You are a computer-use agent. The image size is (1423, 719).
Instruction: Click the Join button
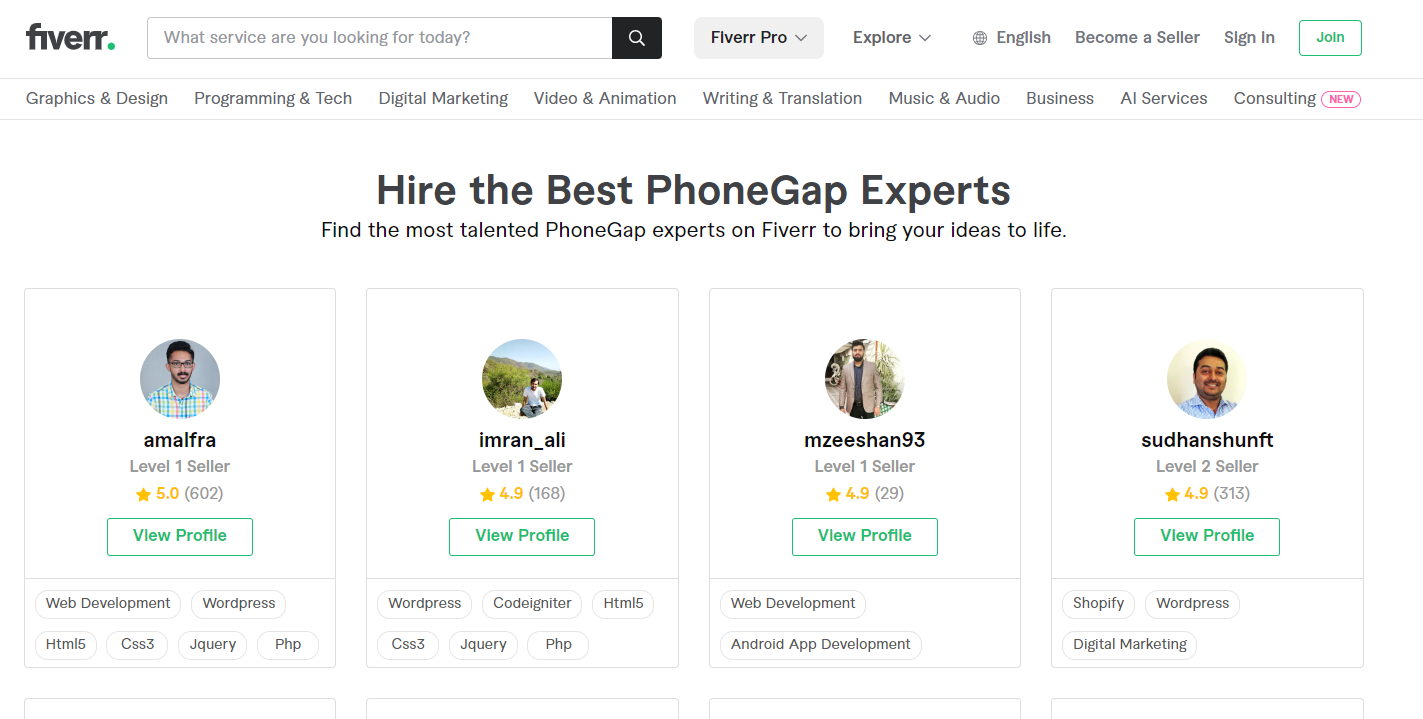[x=1330, y=38]
